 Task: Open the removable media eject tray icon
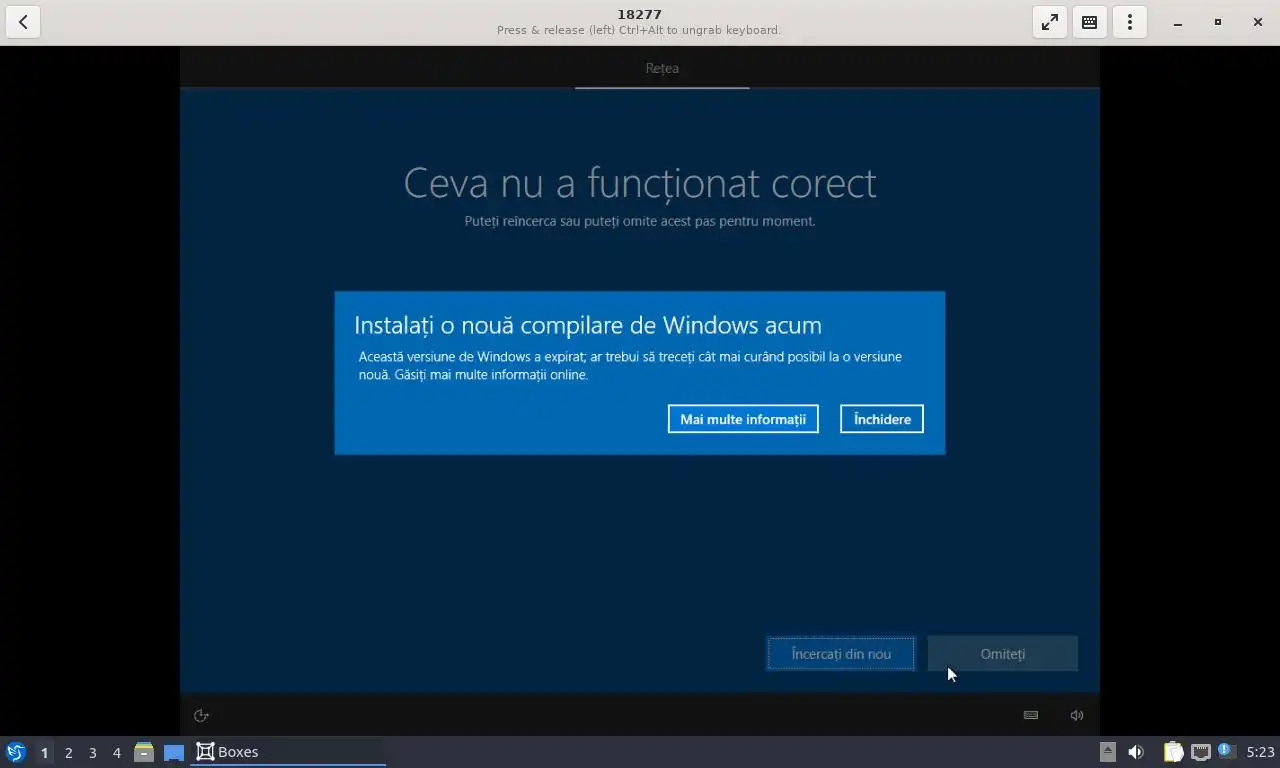[1107, 752]
